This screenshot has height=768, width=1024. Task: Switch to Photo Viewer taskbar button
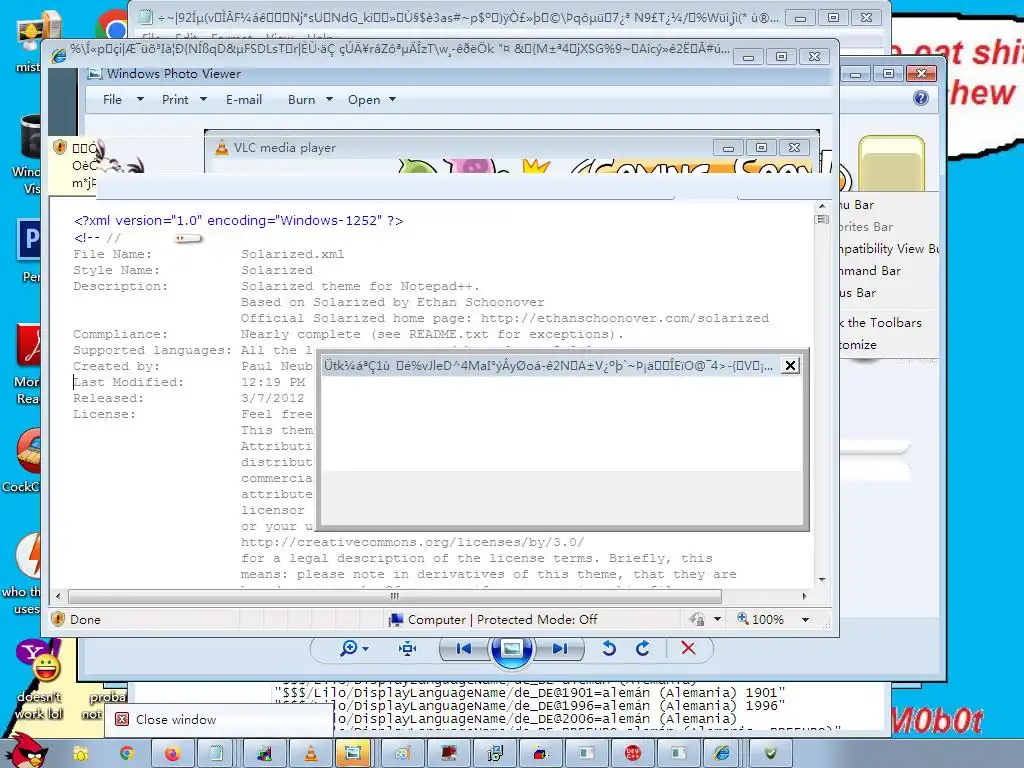point(353,754)
